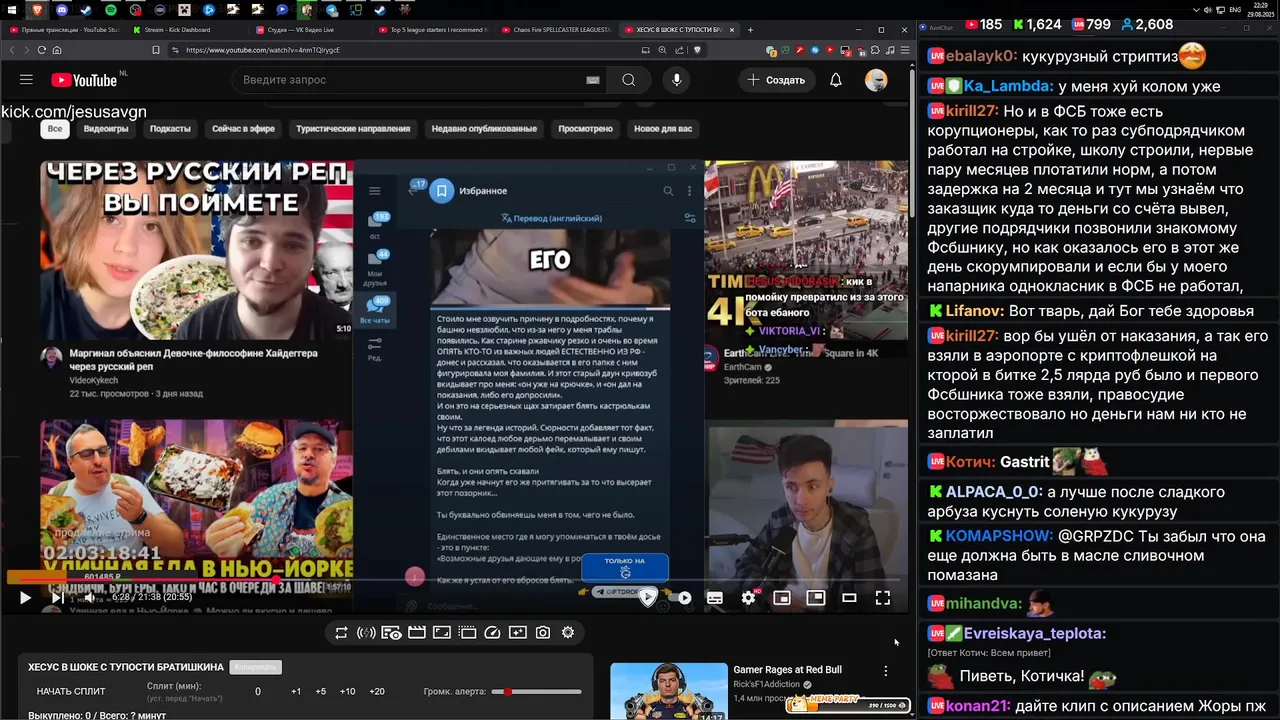
Task: Click 'НАЧАТЬ СПЛИТ' button
Action: (x=71, y=692)
